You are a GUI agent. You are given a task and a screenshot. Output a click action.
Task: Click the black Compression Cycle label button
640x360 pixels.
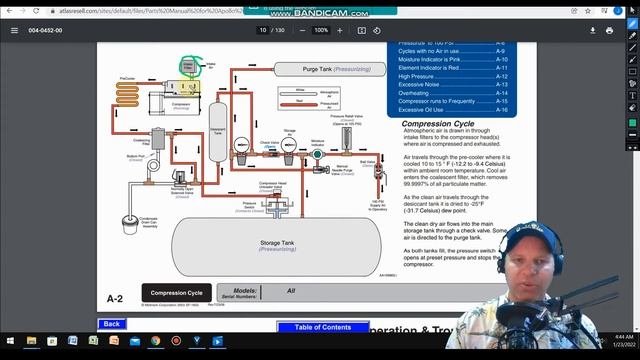tap(177, 293)
